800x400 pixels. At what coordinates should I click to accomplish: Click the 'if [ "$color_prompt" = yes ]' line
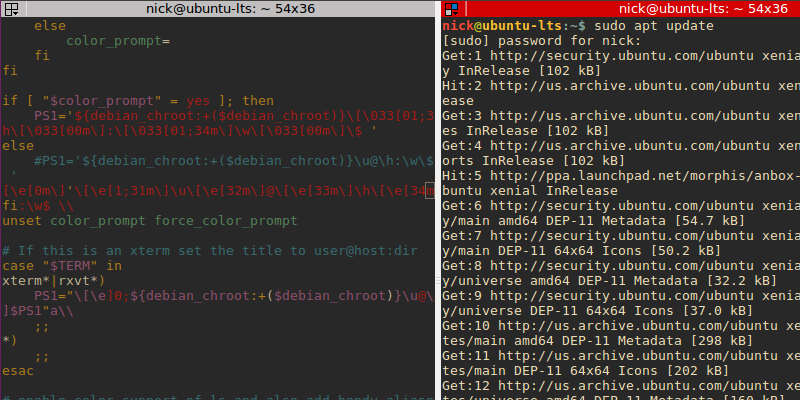pyautogui.click(x=137, y=101)
